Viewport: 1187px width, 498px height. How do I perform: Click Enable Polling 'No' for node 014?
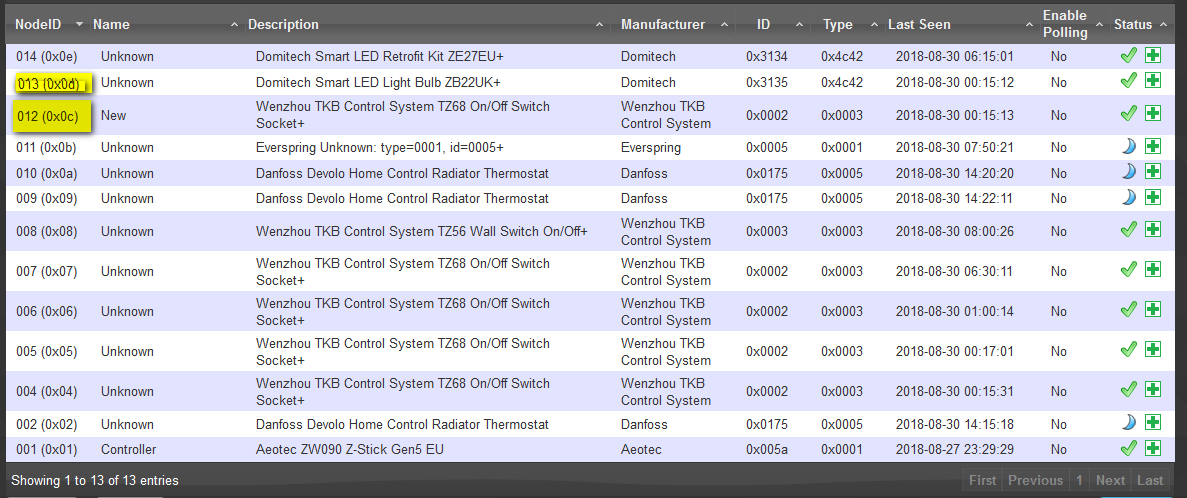point(1058,56)
